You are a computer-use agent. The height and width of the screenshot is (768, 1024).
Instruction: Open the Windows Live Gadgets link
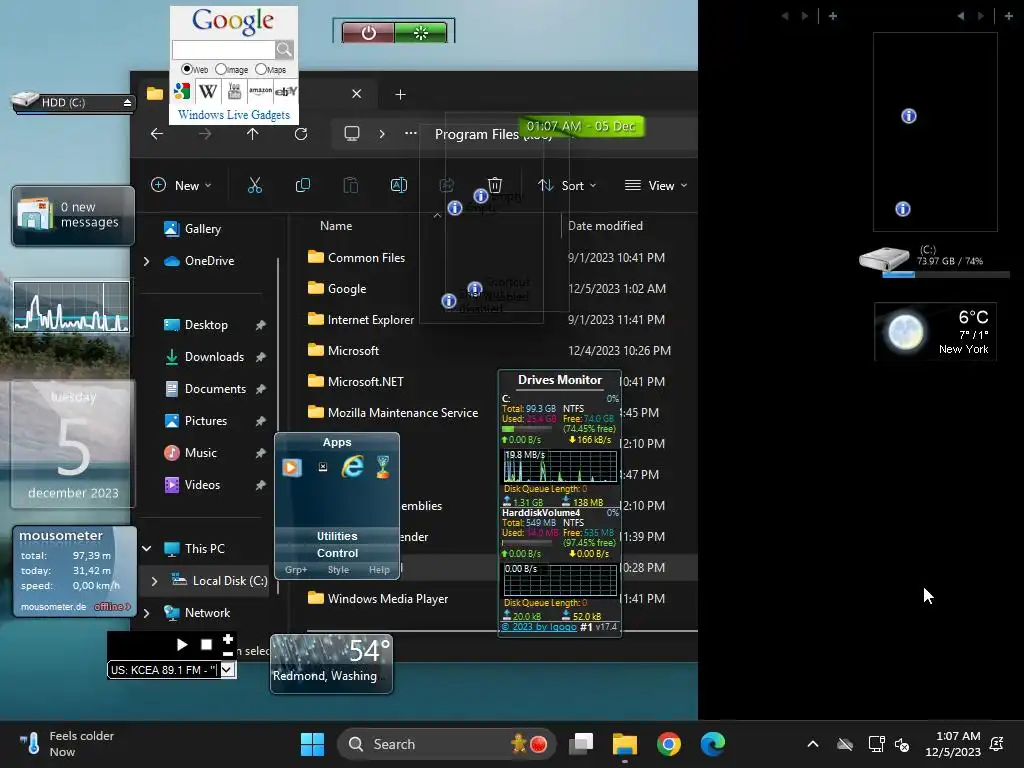coord(234,115)
